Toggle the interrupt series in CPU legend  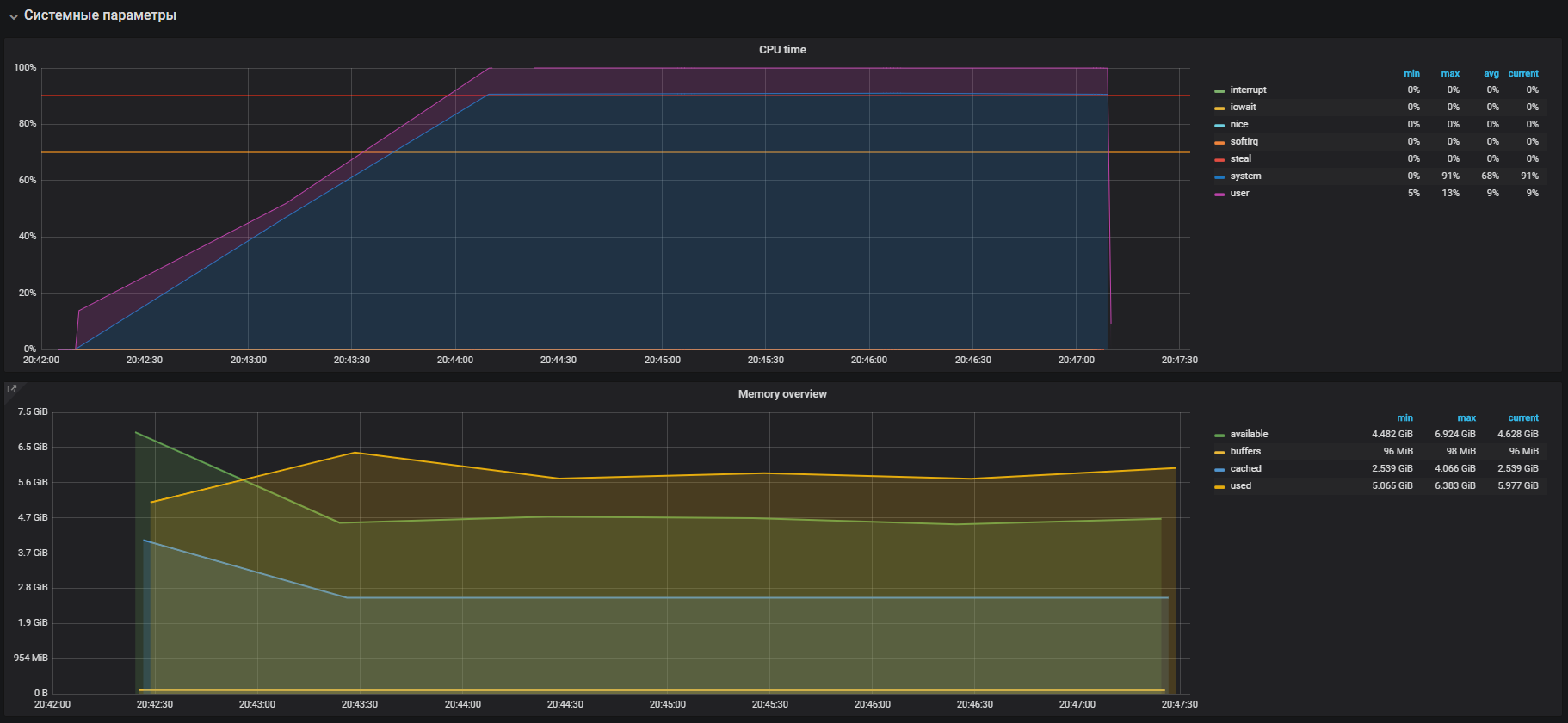1248,90
